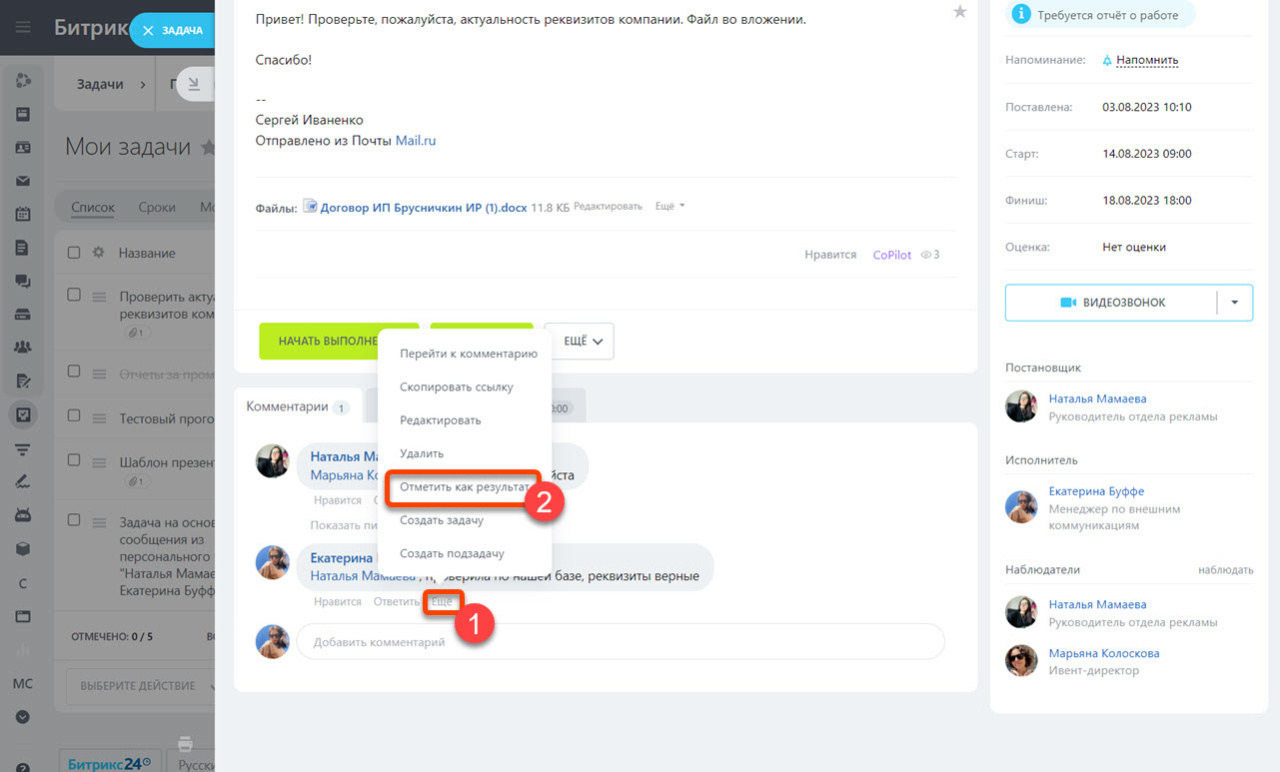Viewport: 1280px width, 772px height.
Task: Click the printer icon at the bottom
Action: [x=184, y=743]
